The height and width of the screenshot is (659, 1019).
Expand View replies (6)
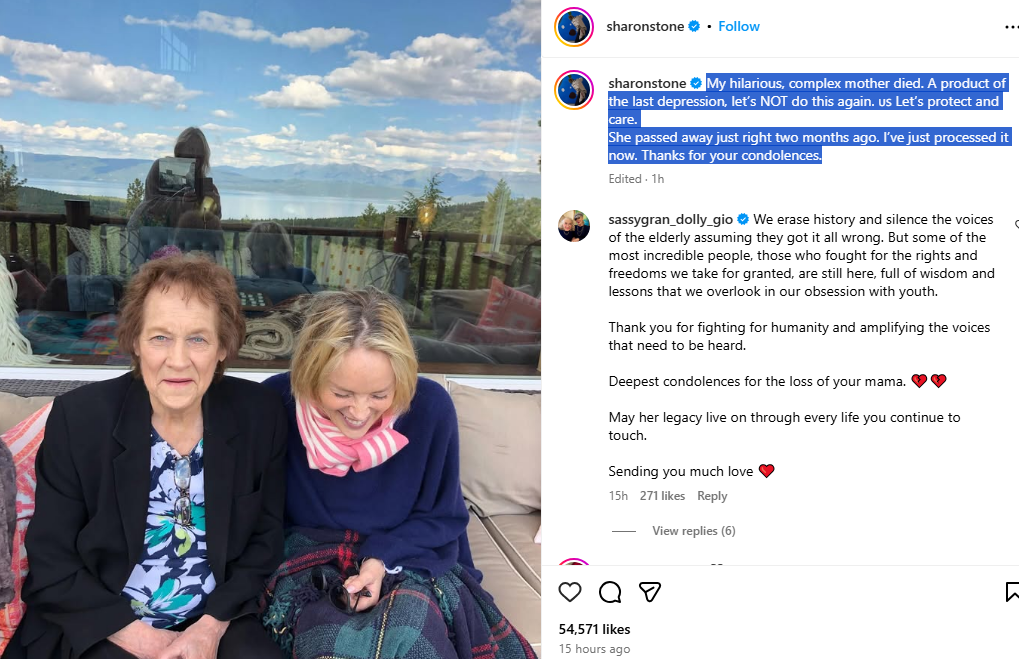tap(693, 531)
